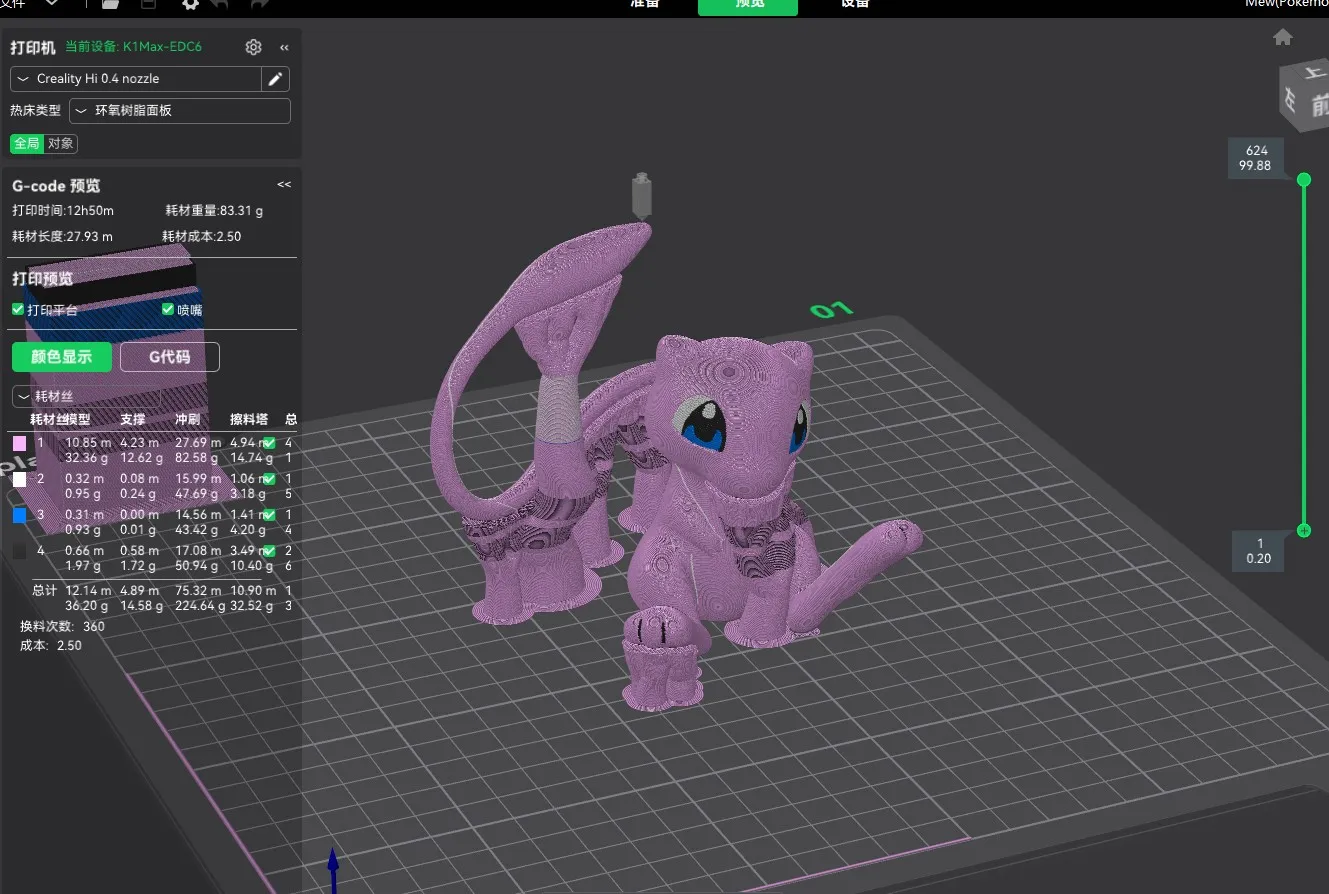This screenshot has height=894, width=1329.
Task: Click the 耗材重量:83.31 g text
Action: (214, 211)
